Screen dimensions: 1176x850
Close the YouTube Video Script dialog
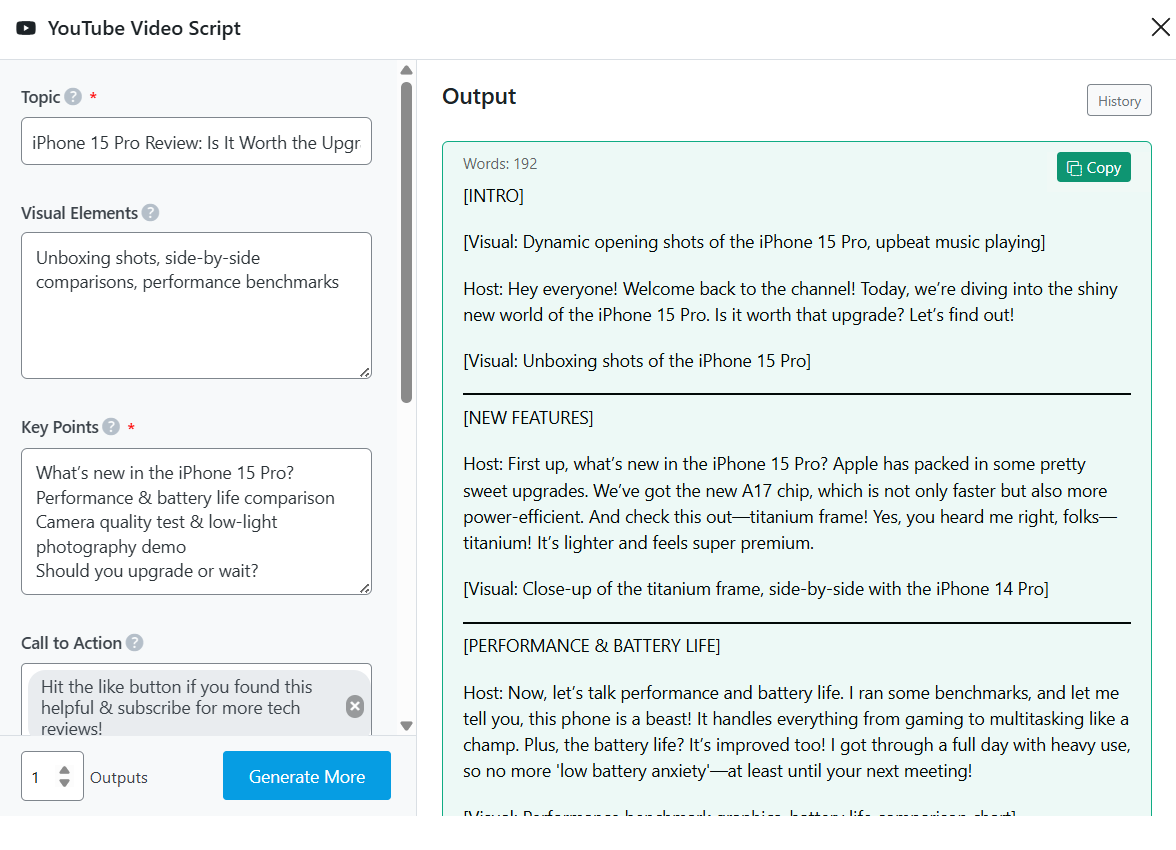(1160, 28)
